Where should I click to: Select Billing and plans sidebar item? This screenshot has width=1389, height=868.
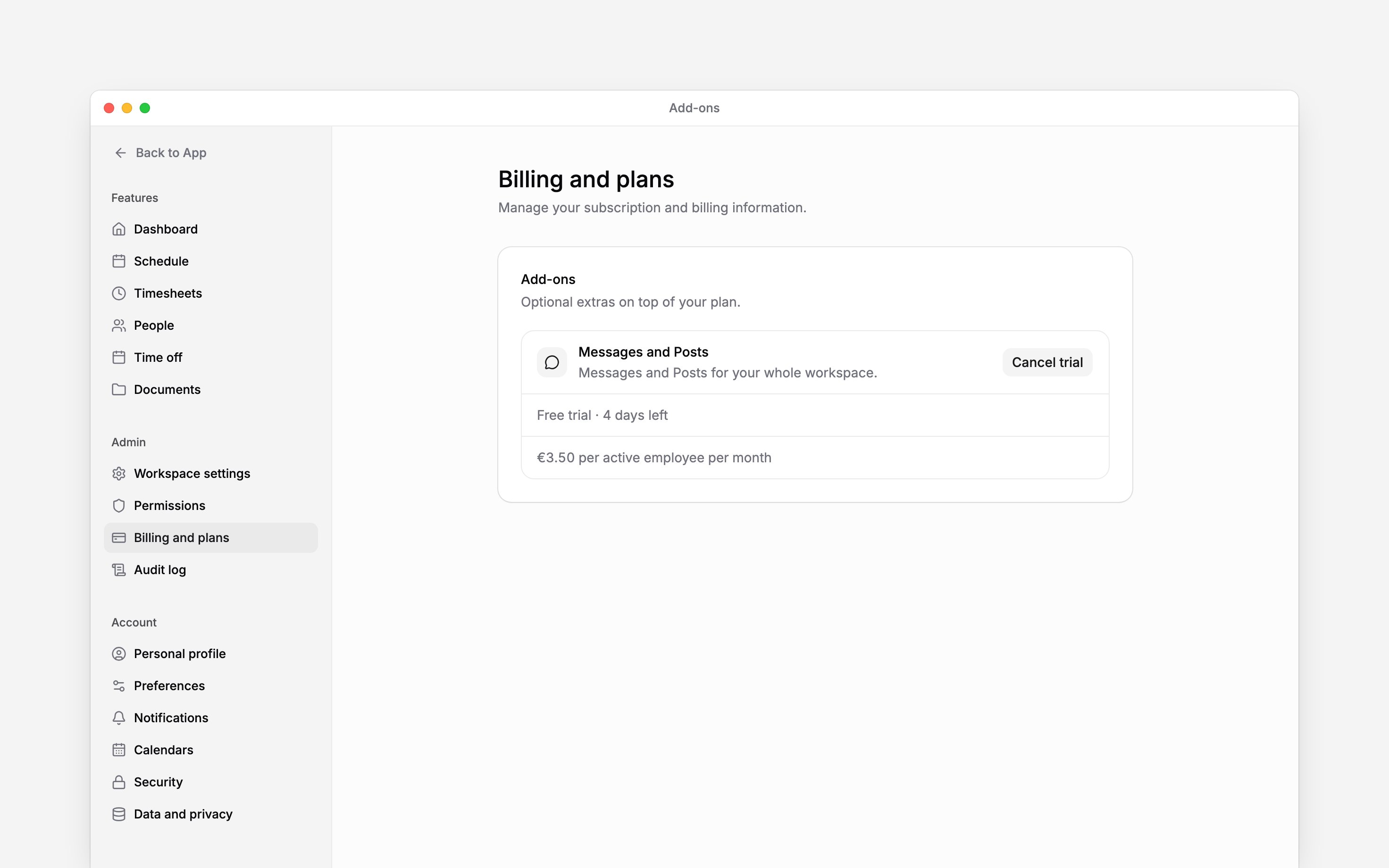coord(210,538)
